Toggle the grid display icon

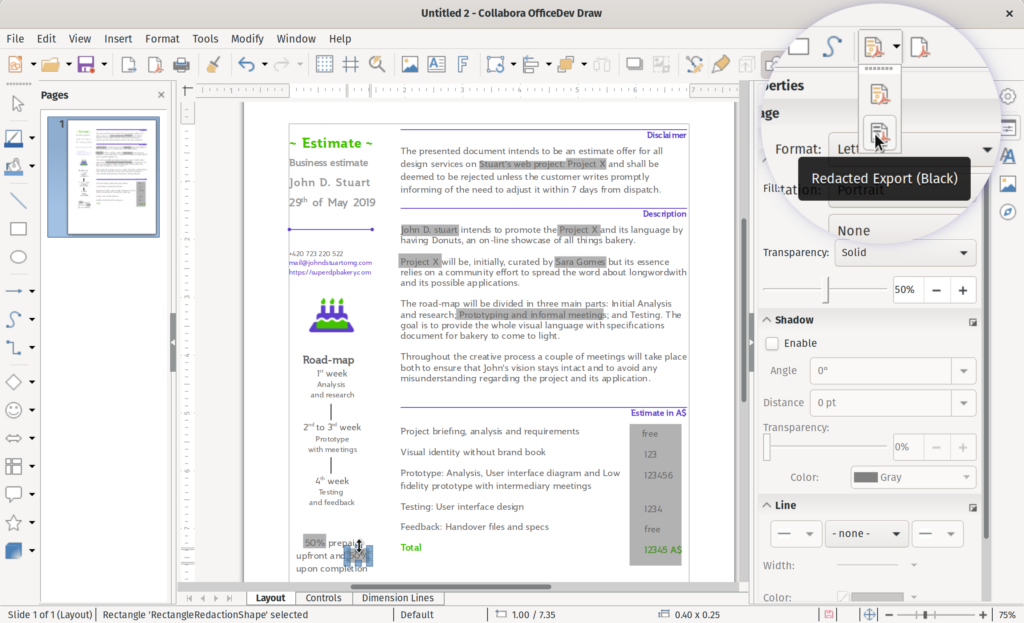click(324, 65)
